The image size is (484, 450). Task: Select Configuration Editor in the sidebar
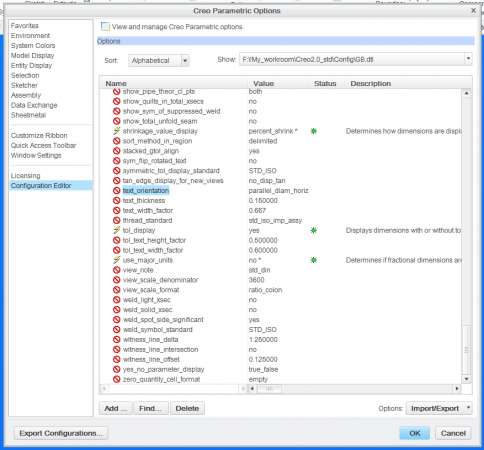coord(41,186)
